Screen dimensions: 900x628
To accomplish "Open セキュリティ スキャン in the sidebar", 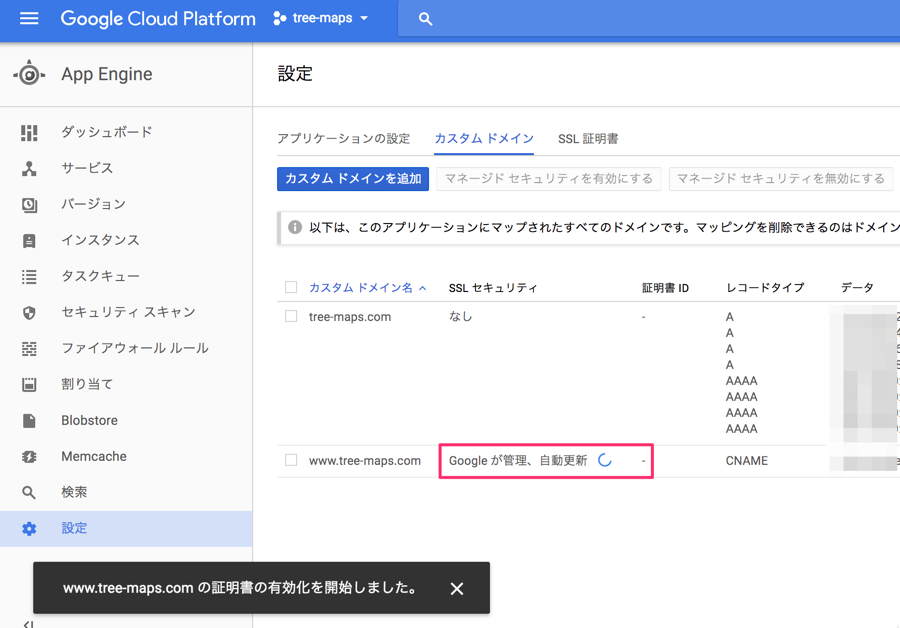I will click(128, 312).
